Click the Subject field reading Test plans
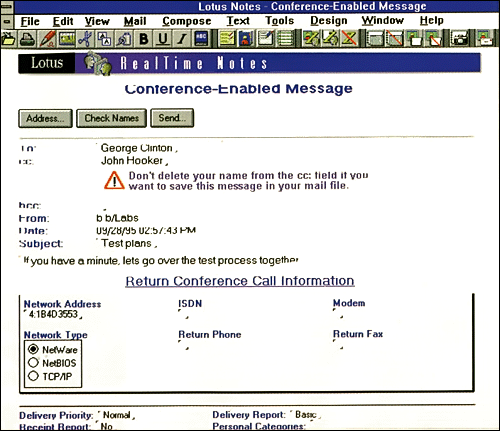 (127, 243)
